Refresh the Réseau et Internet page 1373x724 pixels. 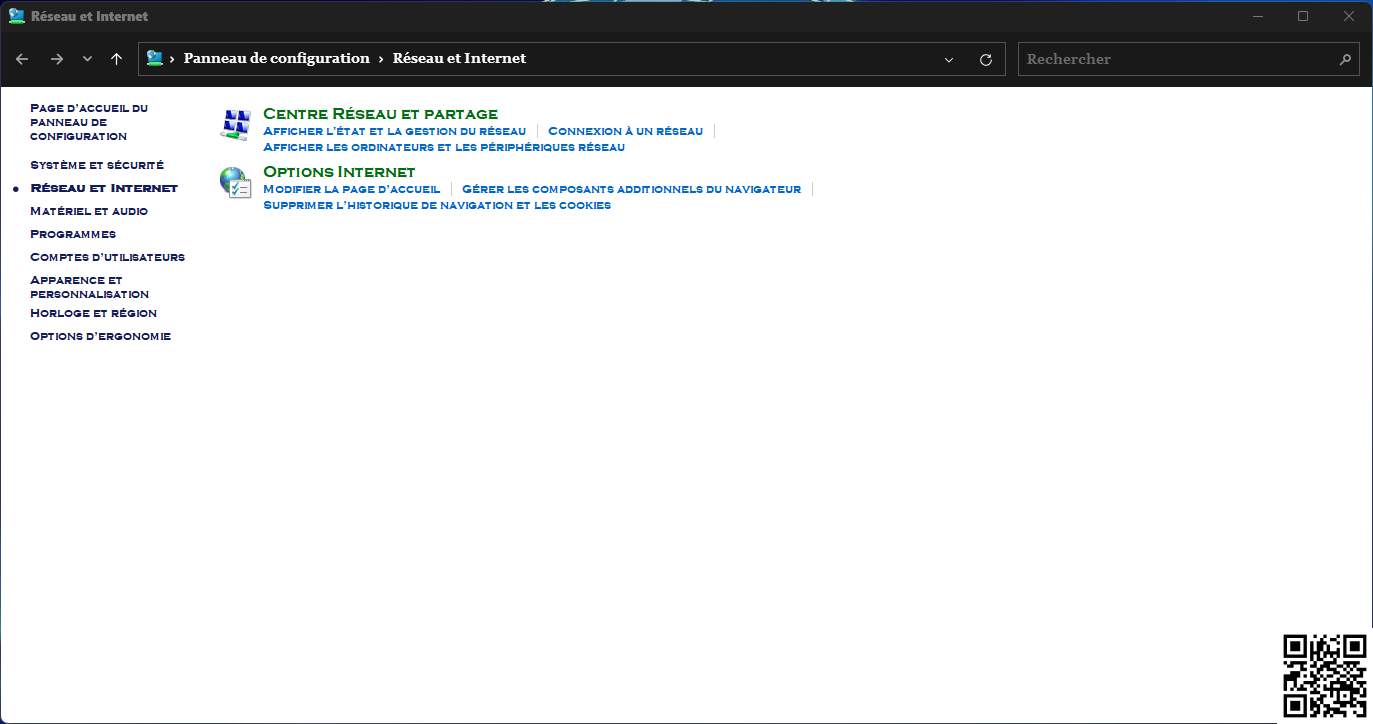[x=986, y=59]
